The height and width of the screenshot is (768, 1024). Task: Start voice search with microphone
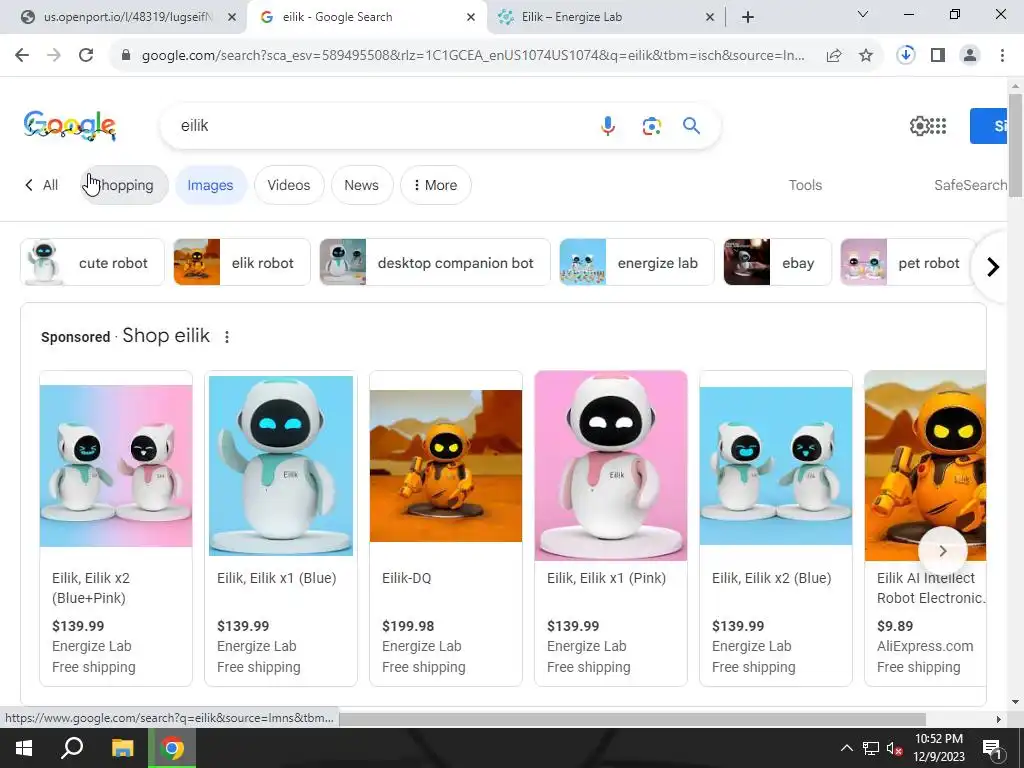[x=607, y=125]
